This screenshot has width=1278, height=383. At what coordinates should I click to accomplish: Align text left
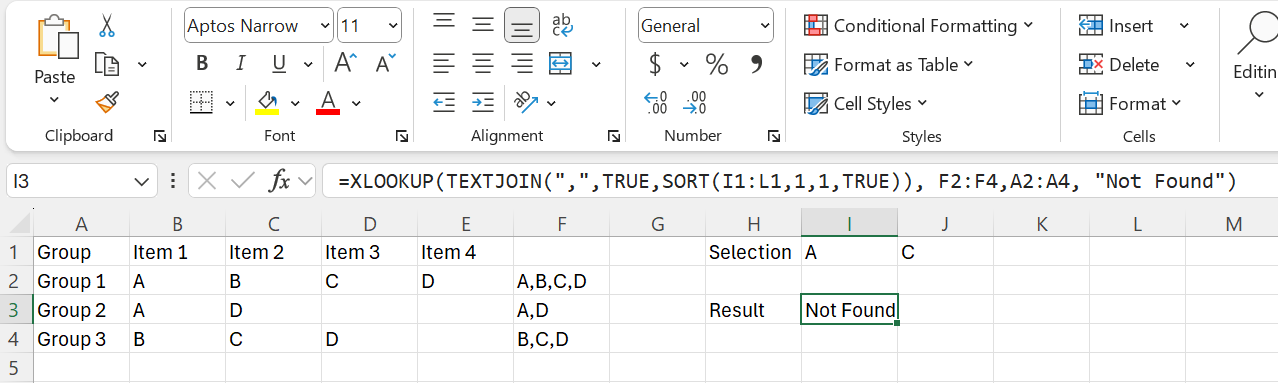click(x=444, y=64)
